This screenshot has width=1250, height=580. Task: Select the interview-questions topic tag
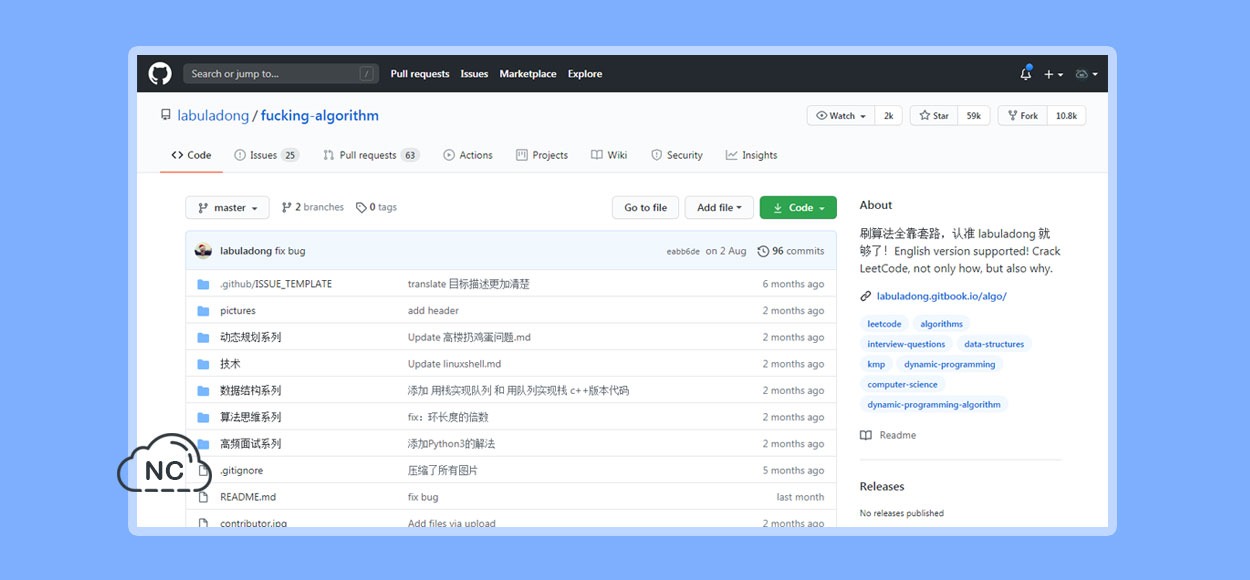(906, 344)
